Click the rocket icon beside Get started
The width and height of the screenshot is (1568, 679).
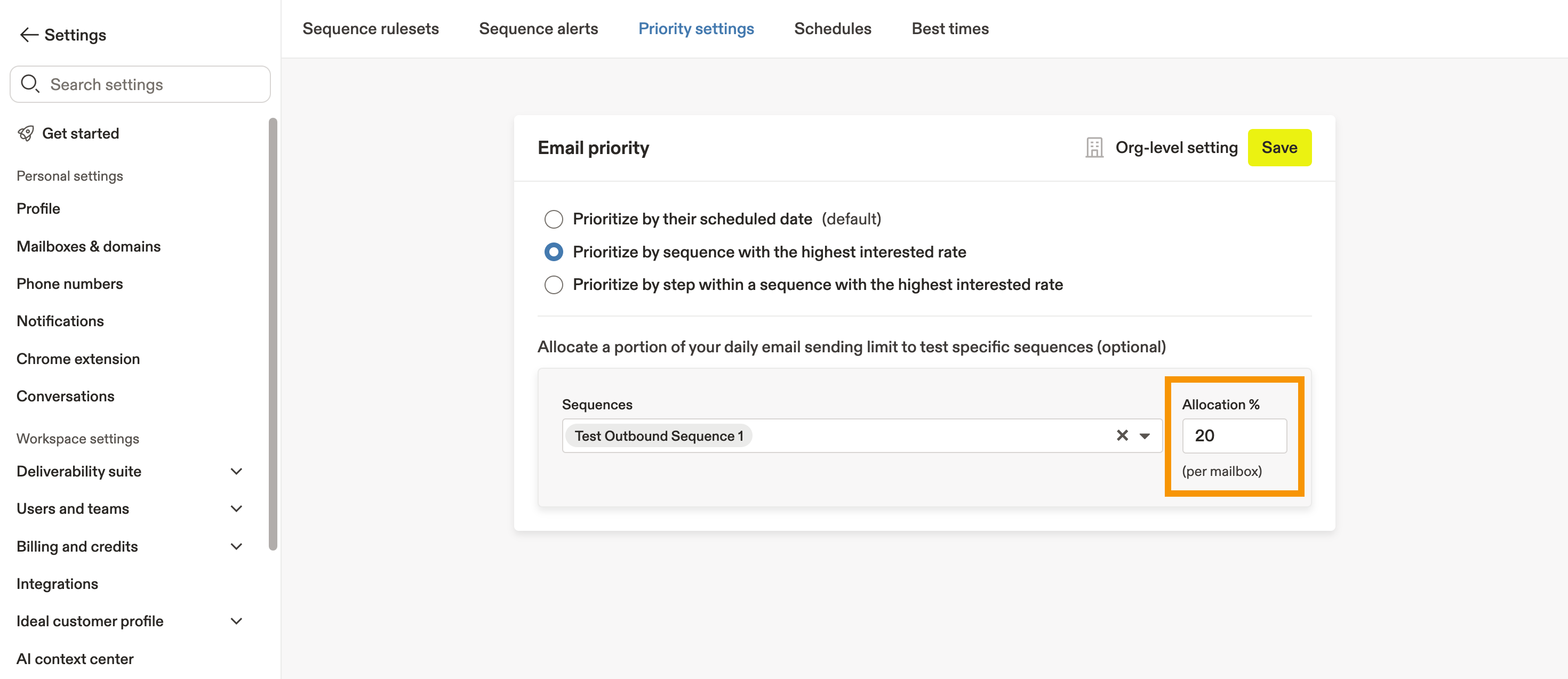click(x=26, y=133)
